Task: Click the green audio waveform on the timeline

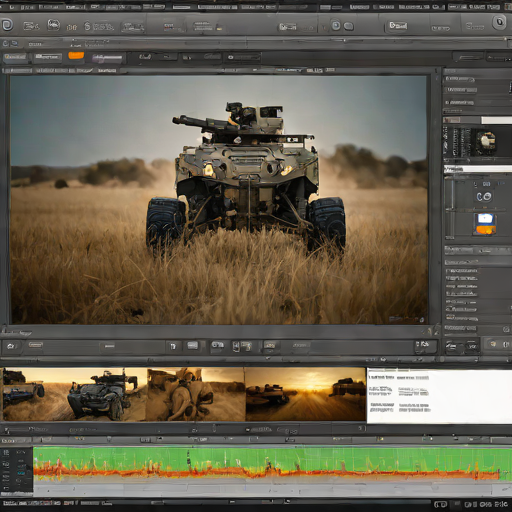Action: [x=272, y=463]
